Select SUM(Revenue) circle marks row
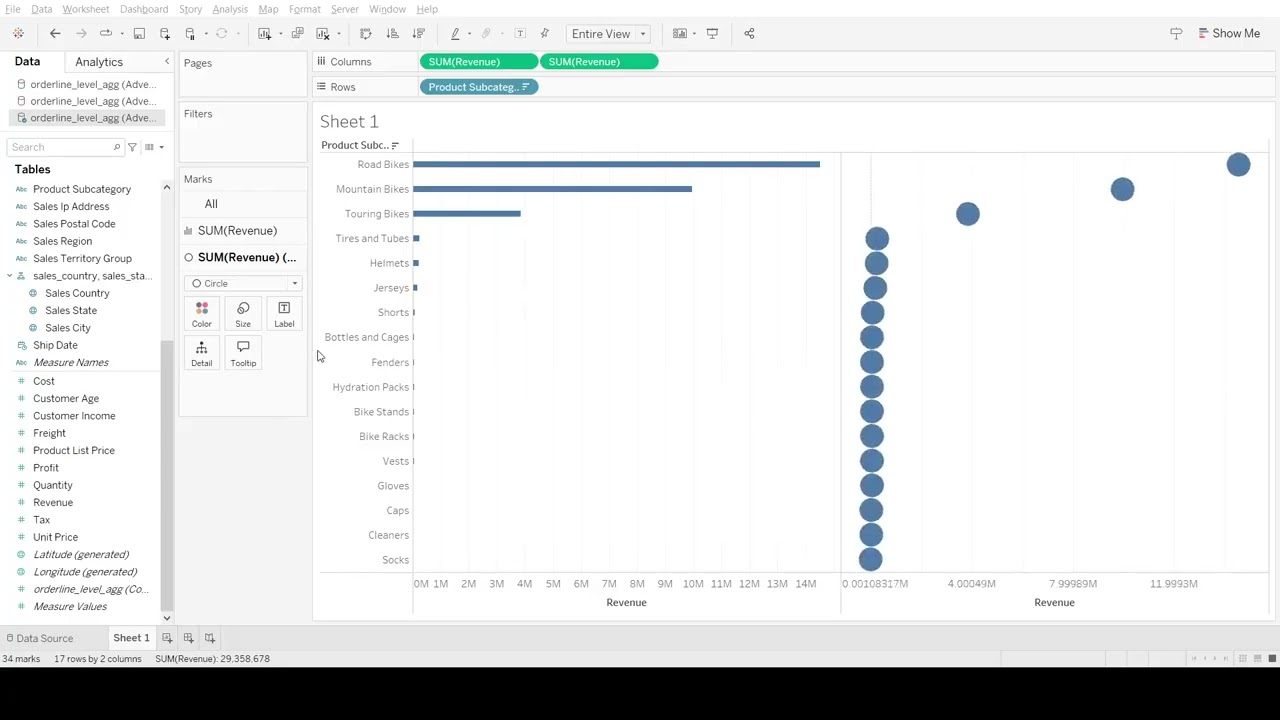Viewport: 1280px width, 720px height. point(243,258)
